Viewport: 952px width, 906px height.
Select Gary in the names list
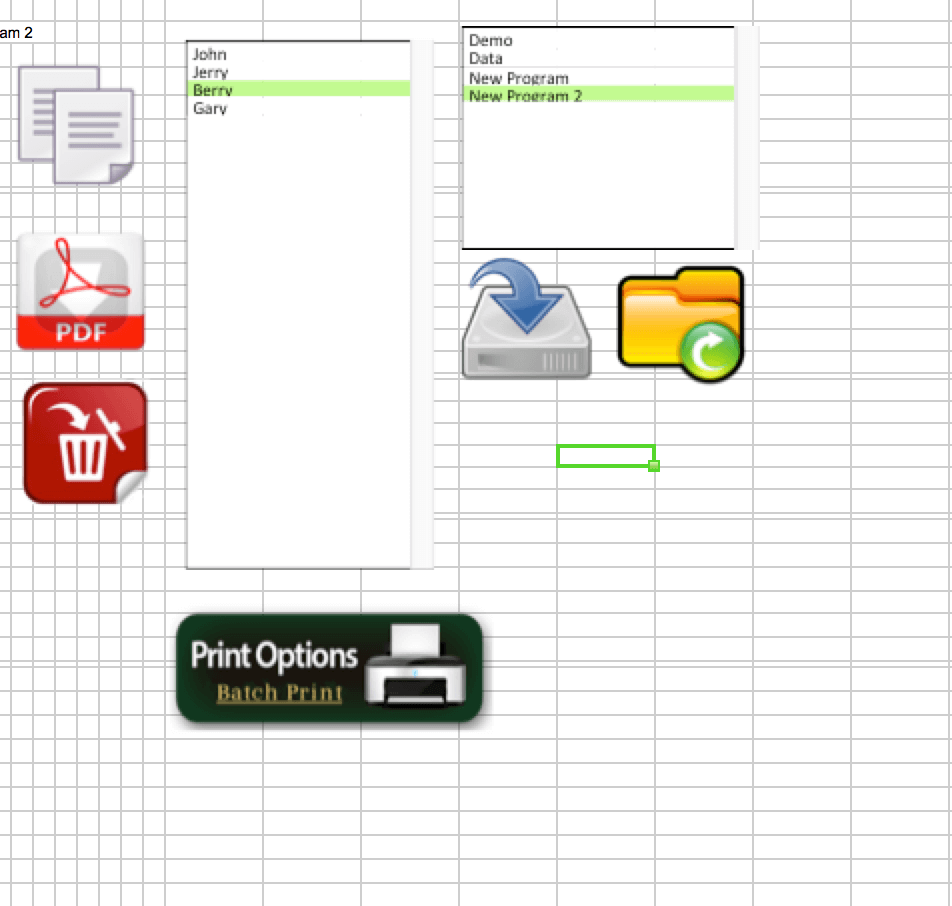pyautogui.click(x=298, y=108)
